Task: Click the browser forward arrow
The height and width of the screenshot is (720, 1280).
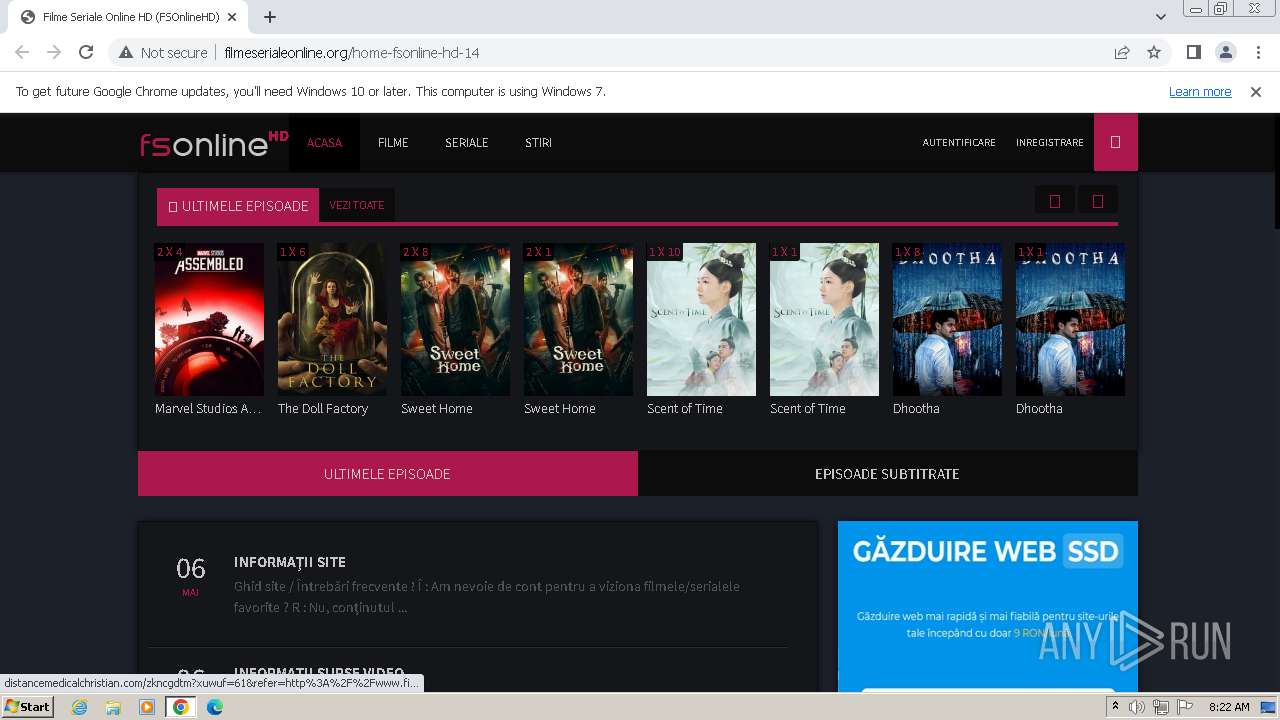Action: pos(54,52)
